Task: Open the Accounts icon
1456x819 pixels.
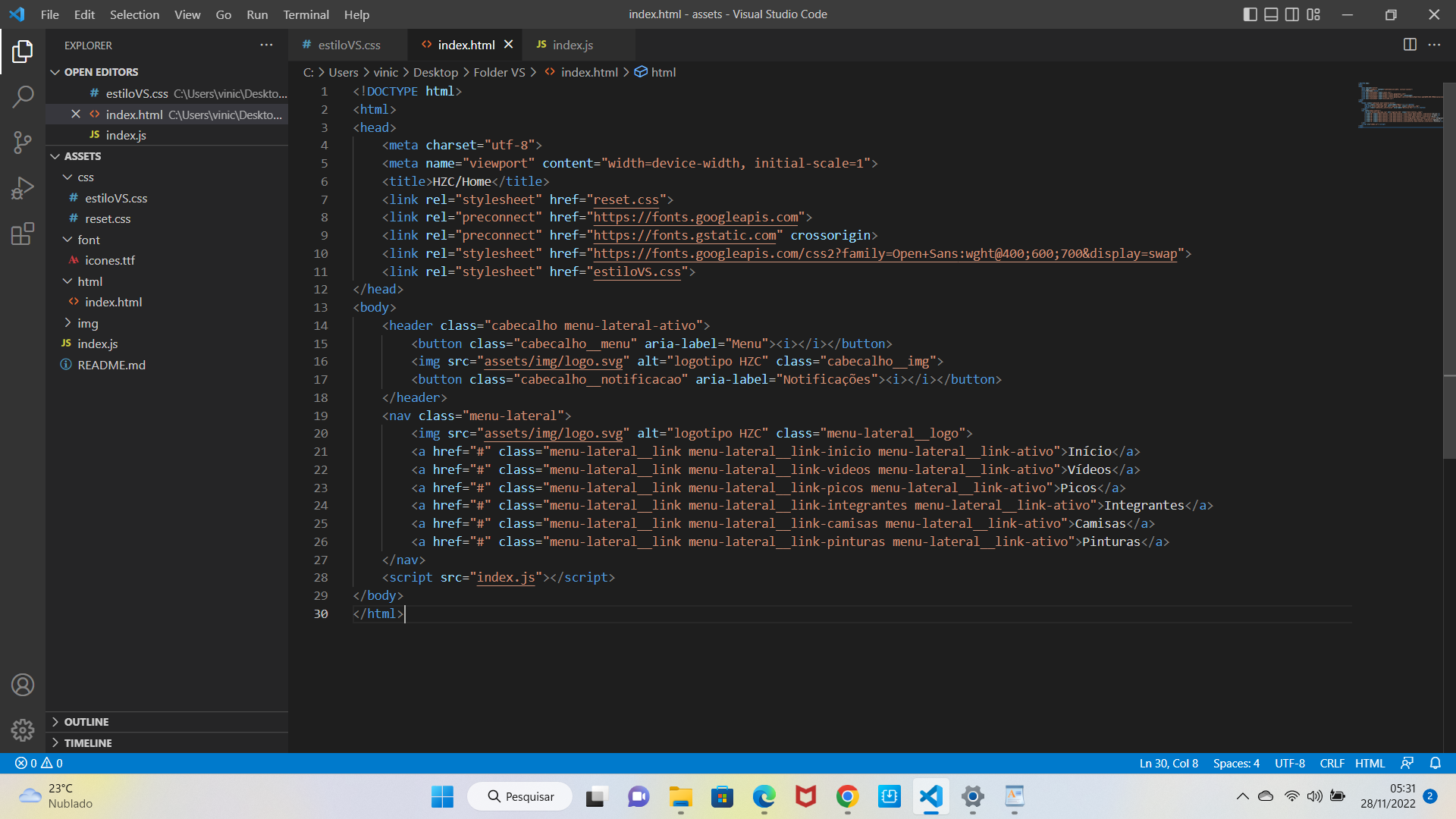Action: (x=23, y=685)
